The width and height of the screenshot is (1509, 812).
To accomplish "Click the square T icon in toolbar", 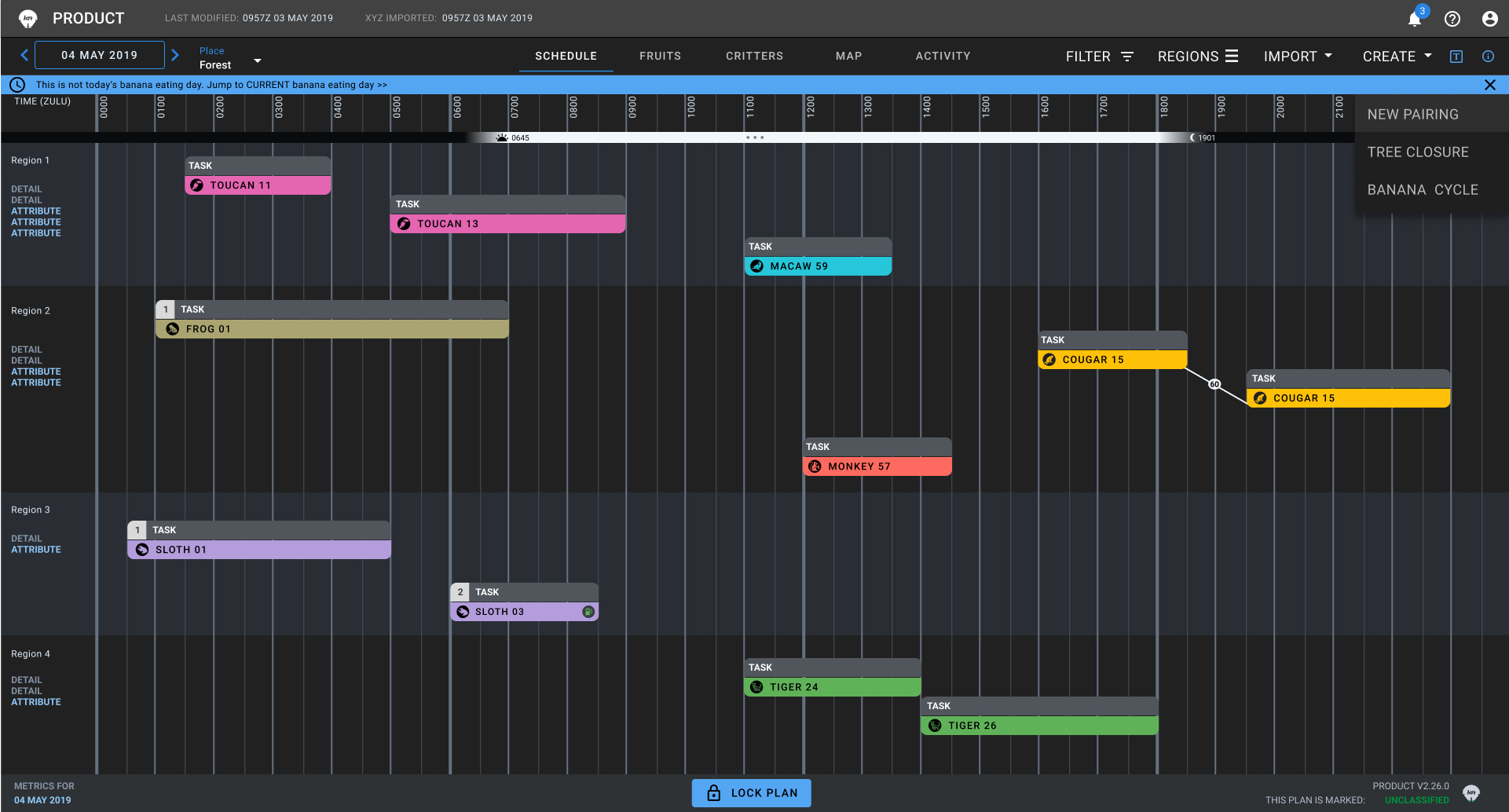I will 1456,57.
